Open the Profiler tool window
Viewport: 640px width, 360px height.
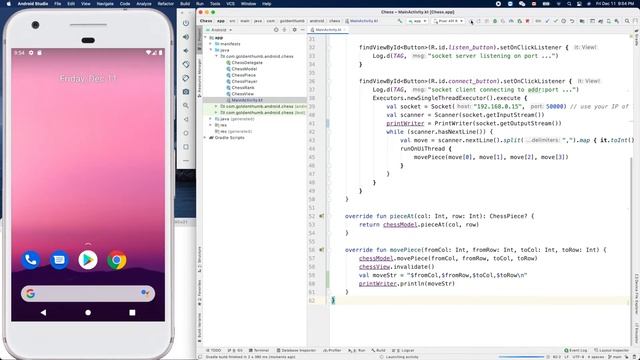pyautogui.click(x=332, y=350)
